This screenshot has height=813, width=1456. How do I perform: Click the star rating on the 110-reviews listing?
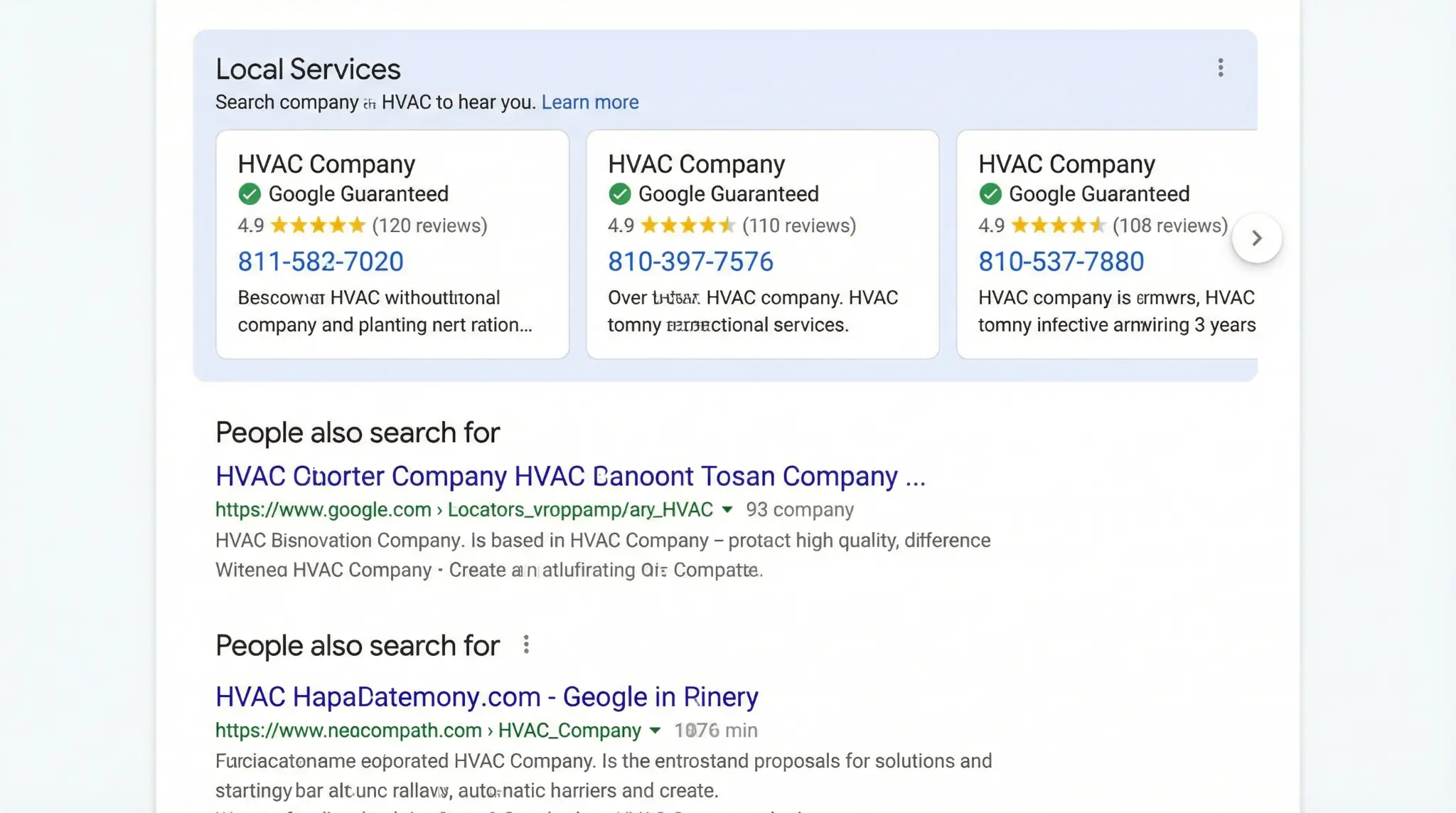point(688,225)
